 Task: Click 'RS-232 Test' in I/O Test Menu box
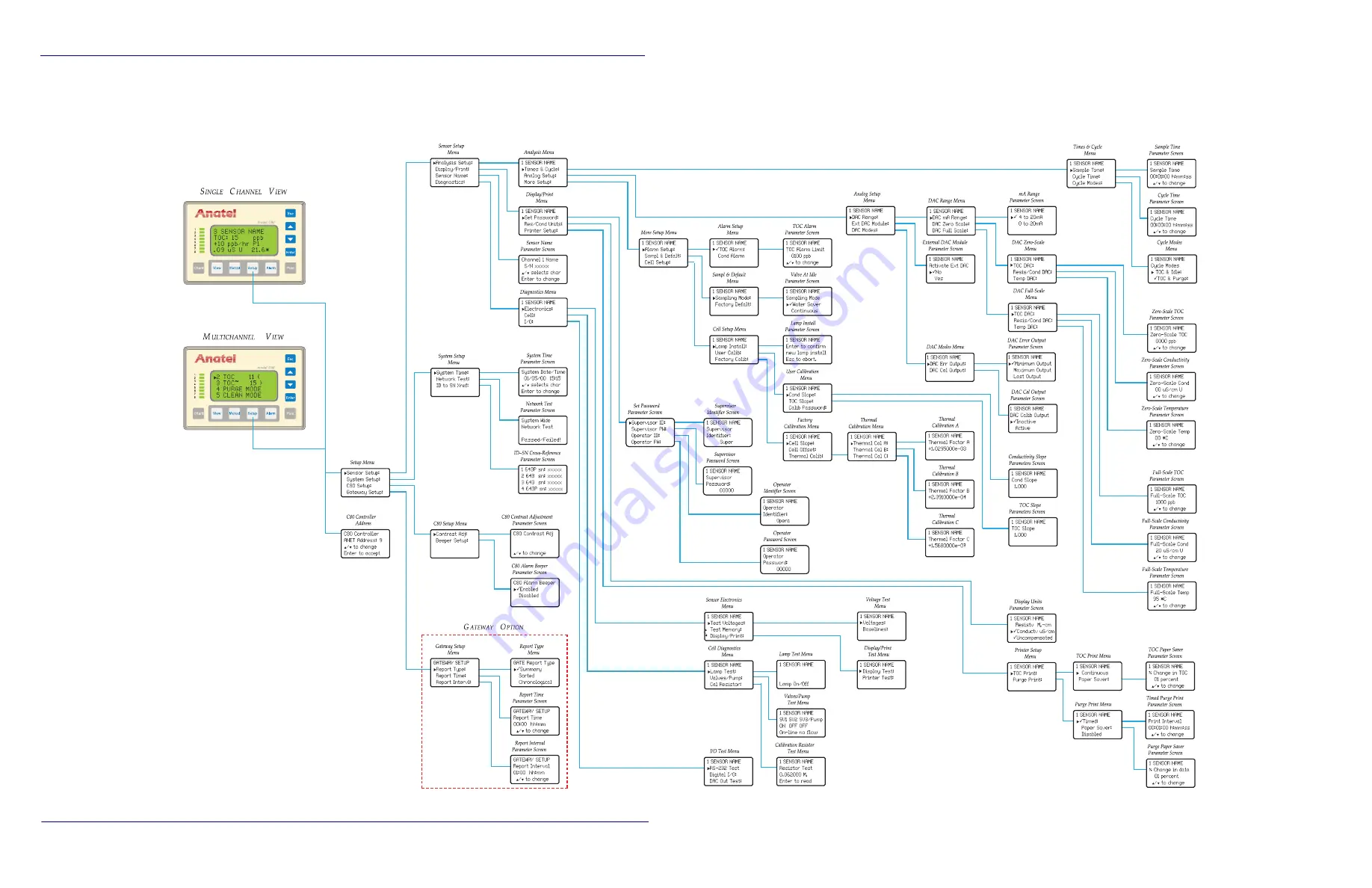click(723, 768)
